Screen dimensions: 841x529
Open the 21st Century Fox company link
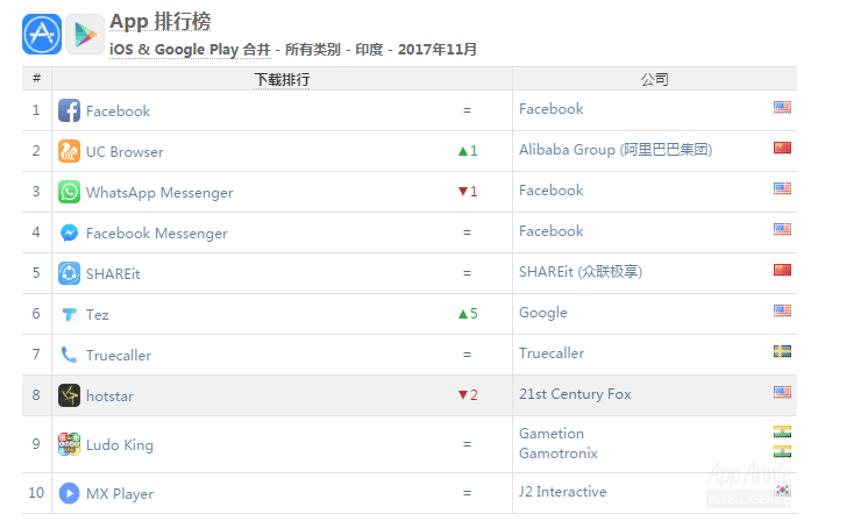coord(575,394)
